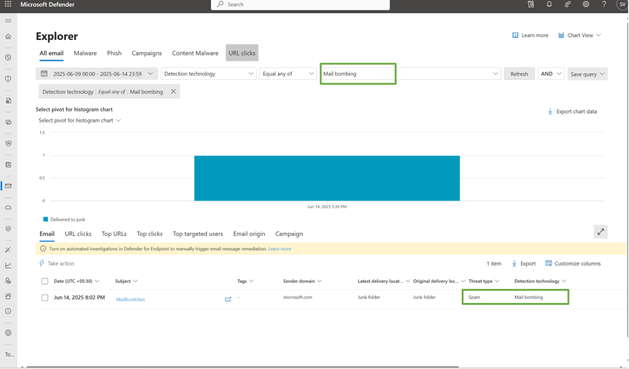Open the Email & collaboration envelope icon
Screen dimensions: 629x369
(x=8, y=186)
